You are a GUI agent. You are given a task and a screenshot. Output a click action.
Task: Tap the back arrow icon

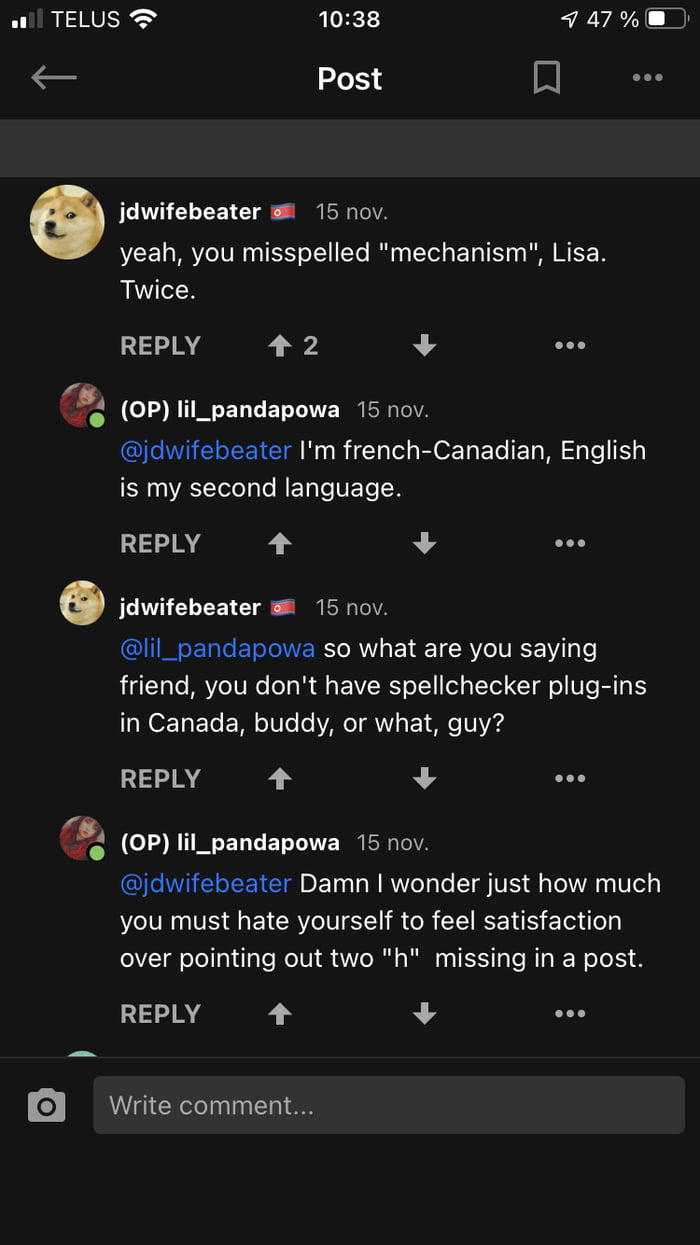click(x=54, y=78)
